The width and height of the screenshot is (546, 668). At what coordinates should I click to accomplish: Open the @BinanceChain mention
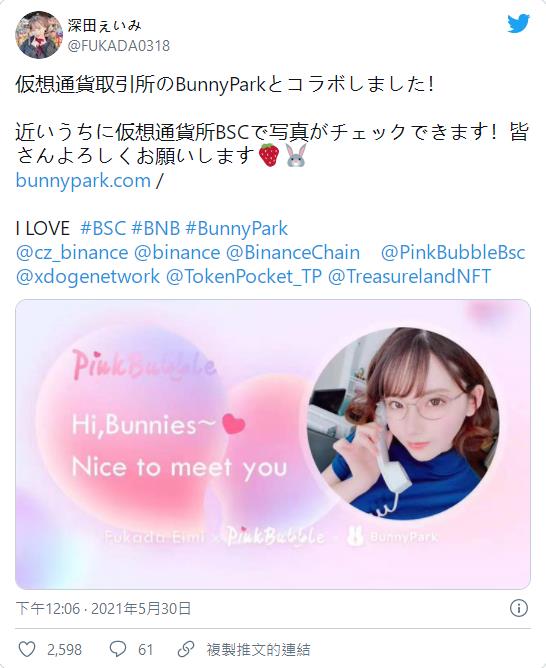[293, 253]
